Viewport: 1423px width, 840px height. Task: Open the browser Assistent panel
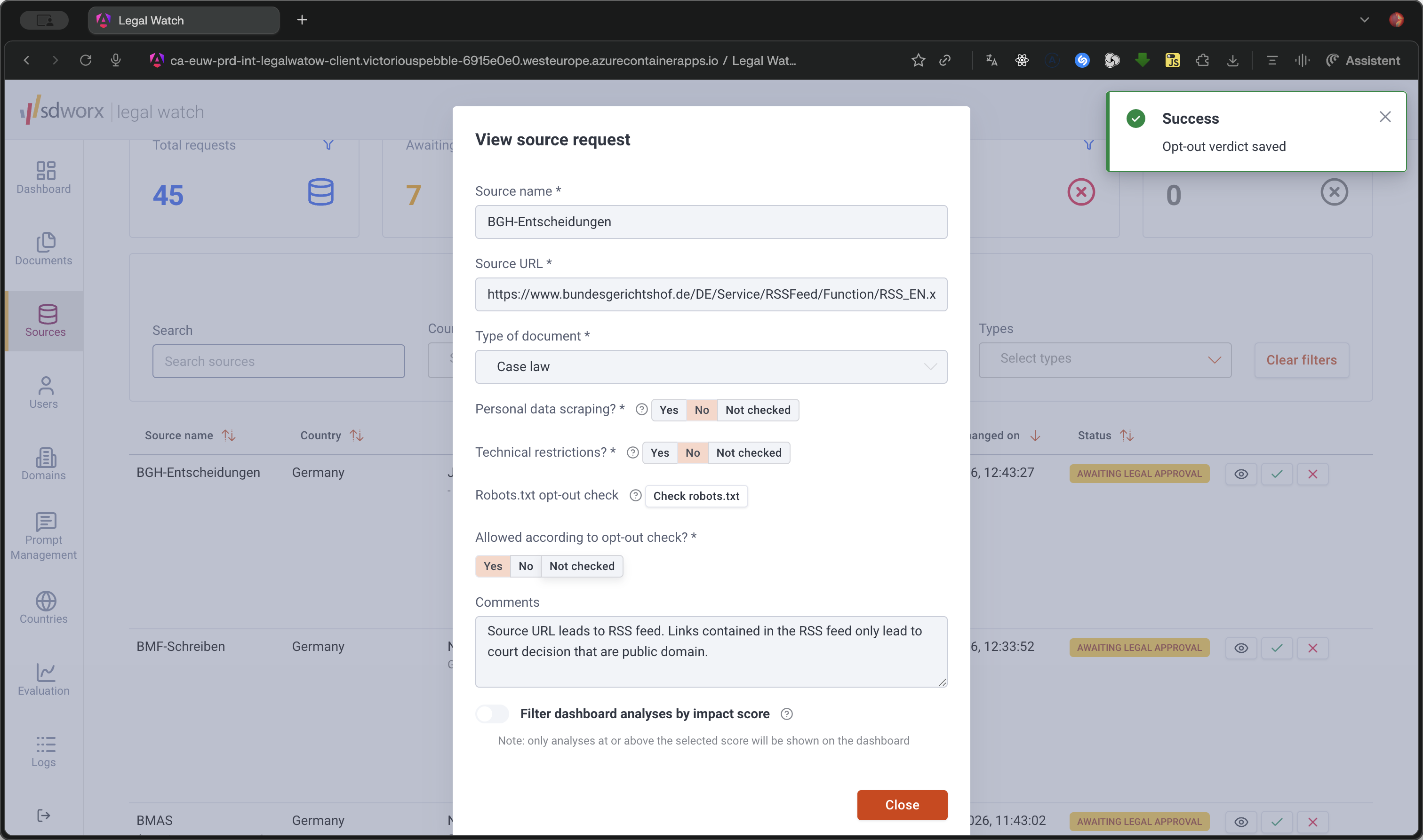1363,60
